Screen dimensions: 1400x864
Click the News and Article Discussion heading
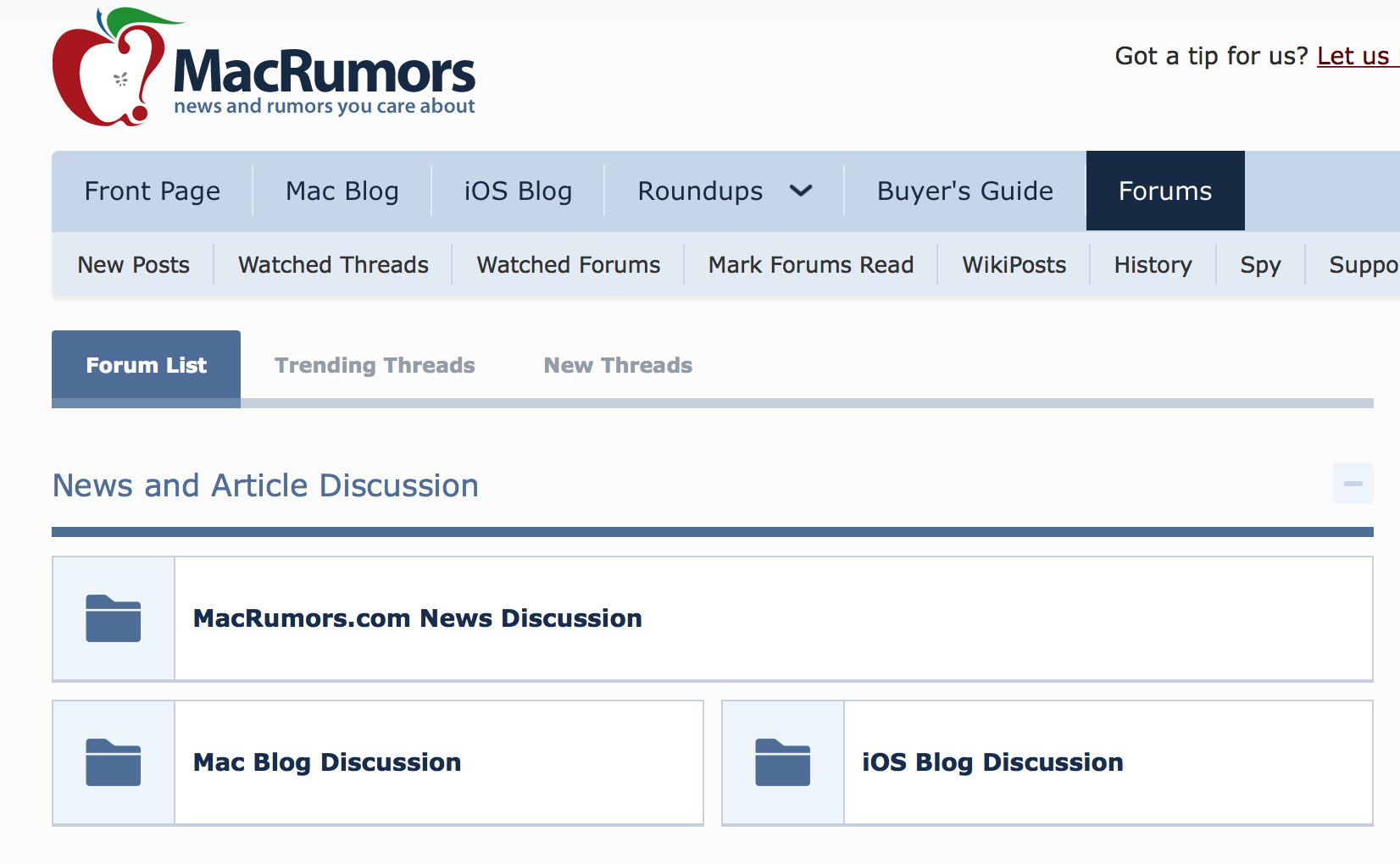265,485
